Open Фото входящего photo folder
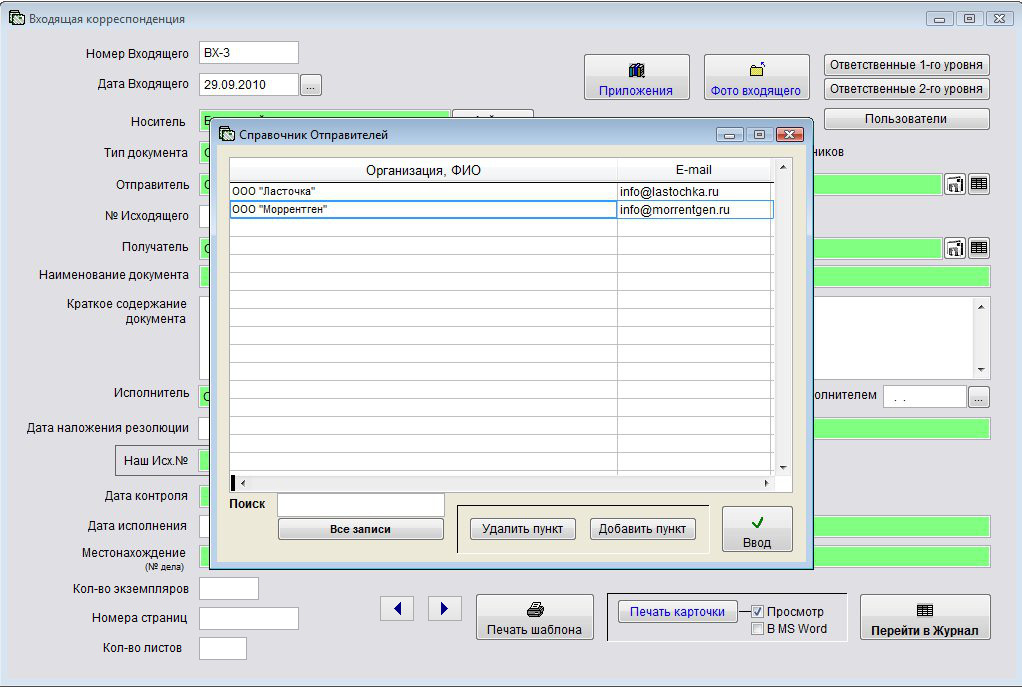The height and width of the screenshot is (687, 1022). click(756, 78)
